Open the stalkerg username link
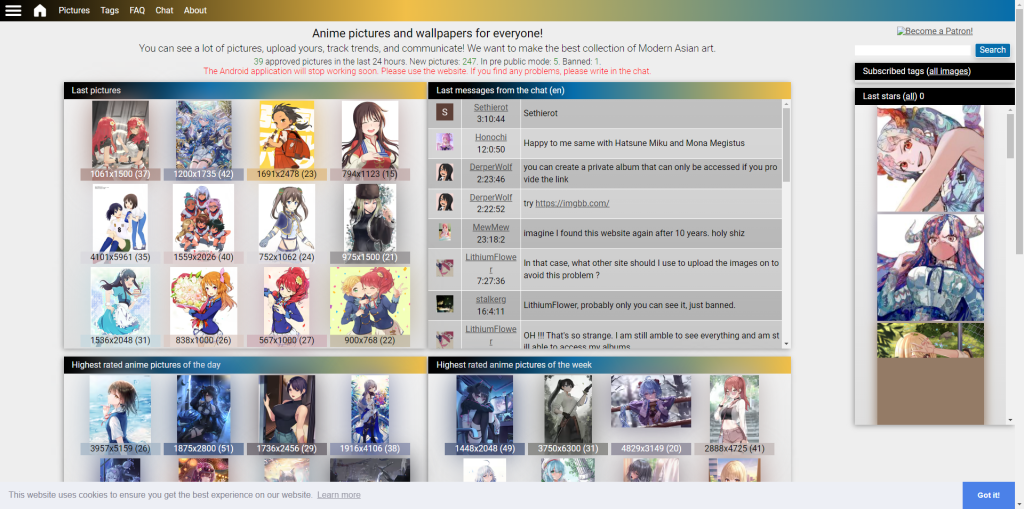1024x509 pixels. click(x=490, y=299)
